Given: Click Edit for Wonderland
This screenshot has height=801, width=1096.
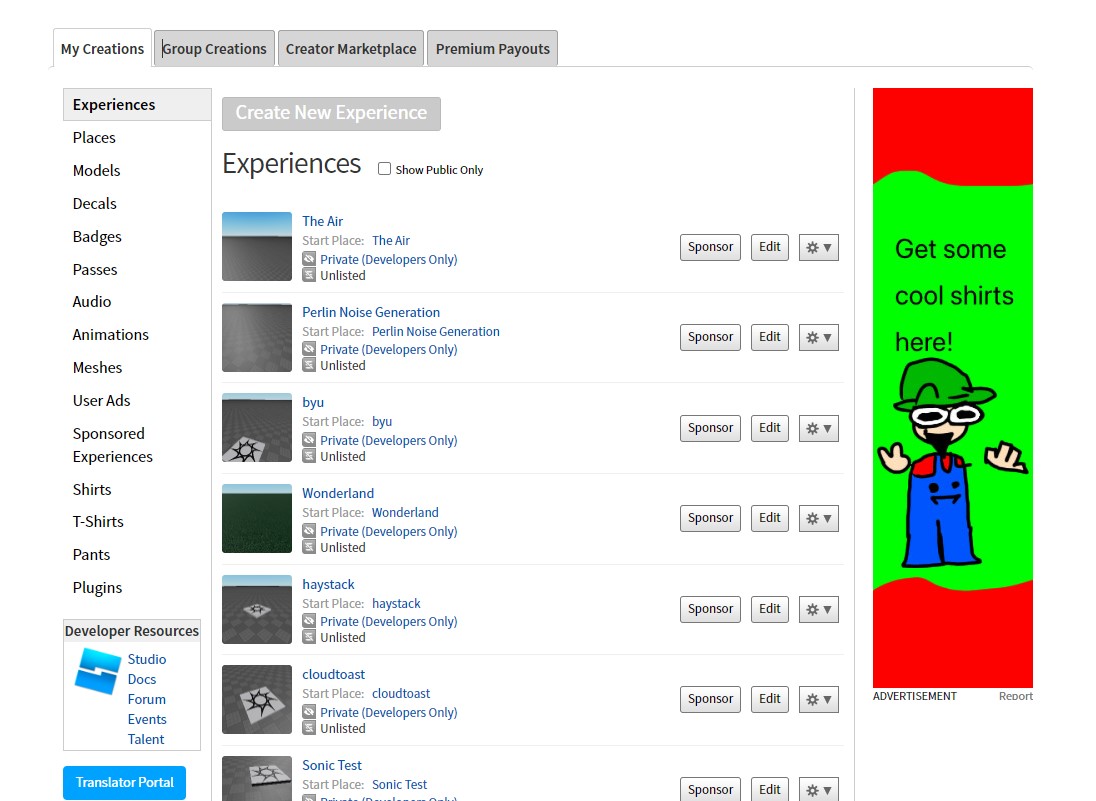Looking at the screenshot, I should [x=770, y=519].
